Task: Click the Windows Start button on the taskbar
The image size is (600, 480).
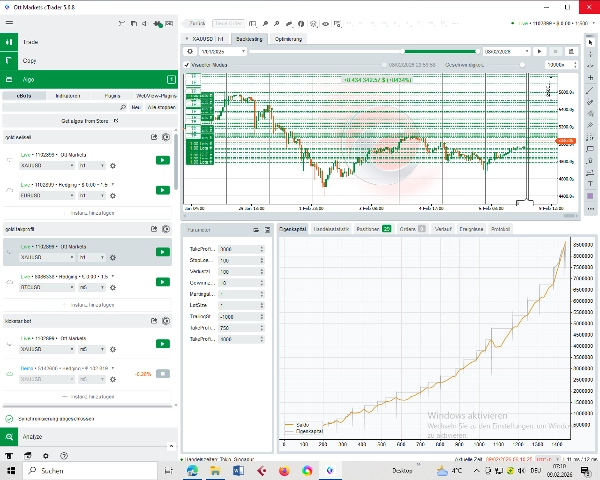Action: (11, 470)
